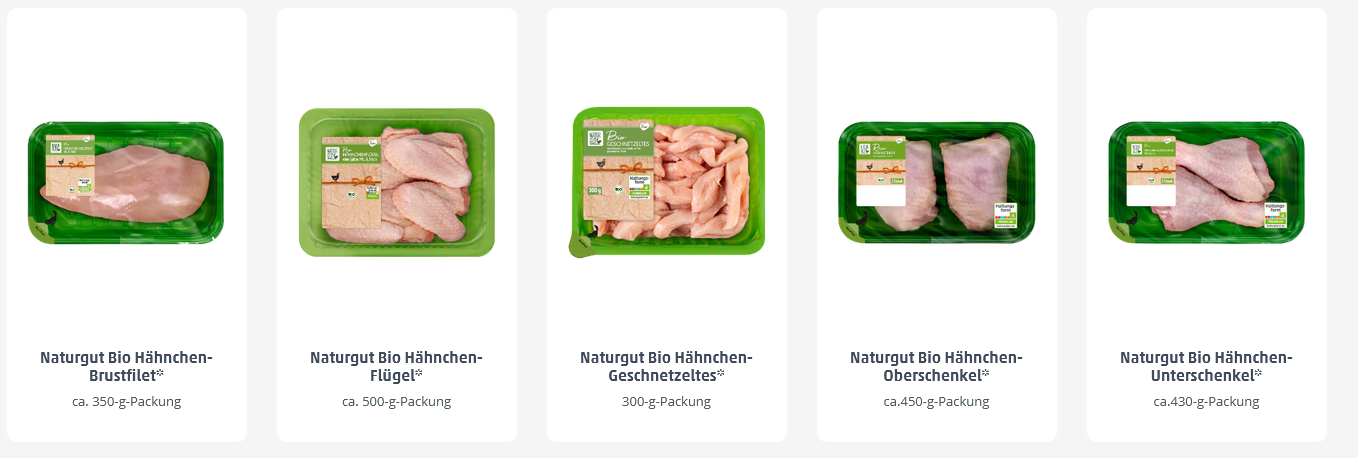
Task: Click Haltungsform badge on Unterschenkel package
Action: click(x=1277, y=213)
